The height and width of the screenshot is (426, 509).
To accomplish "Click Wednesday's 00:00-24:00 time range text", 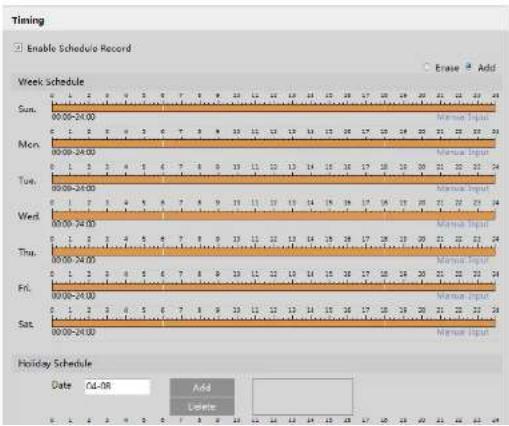I will click(x=73, y=224).
